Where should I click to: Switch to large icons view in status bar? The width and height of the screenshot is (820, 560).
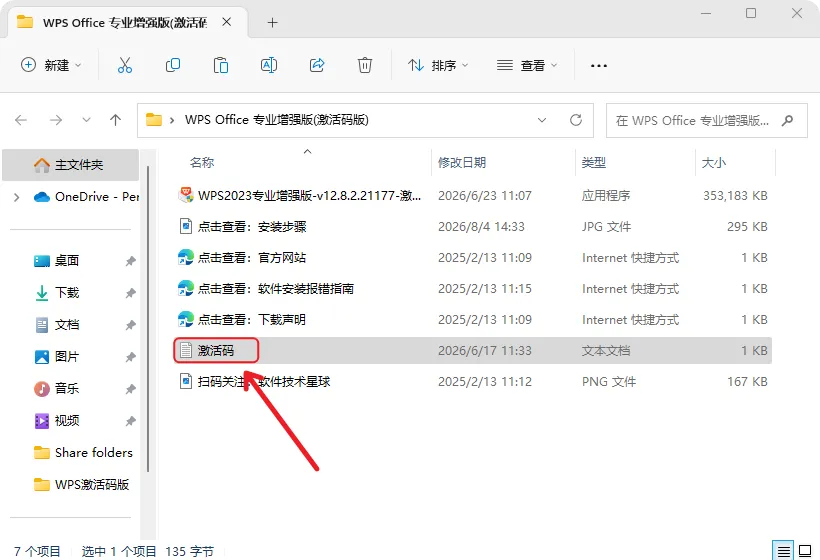tap(805, 551)
